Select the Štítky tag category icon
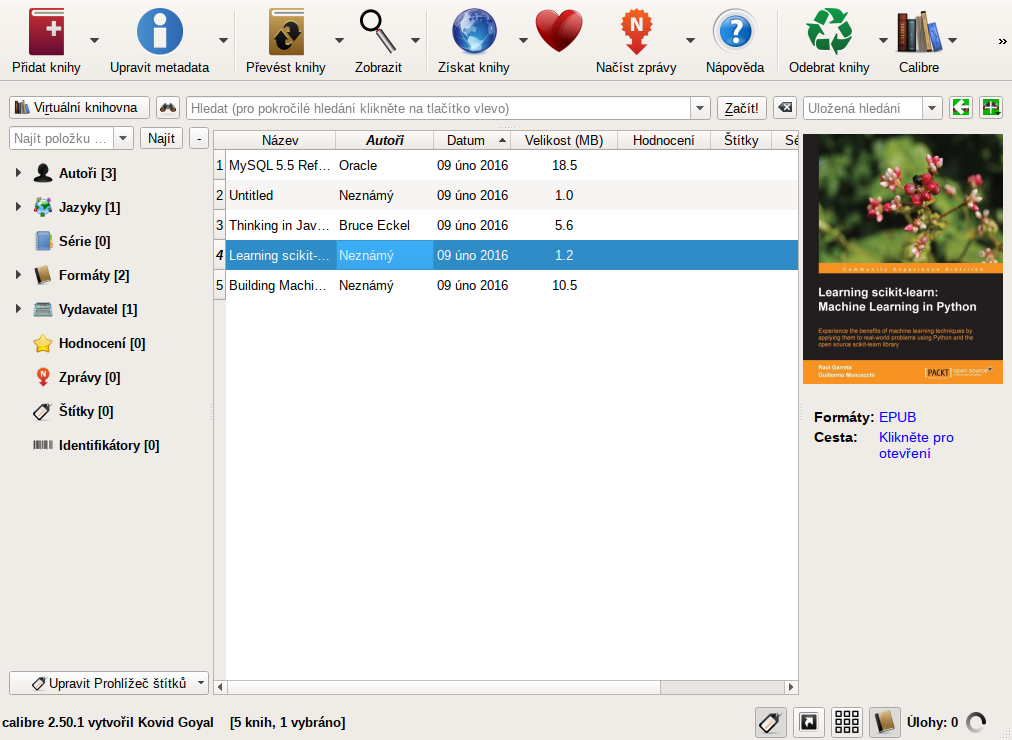 43,411
